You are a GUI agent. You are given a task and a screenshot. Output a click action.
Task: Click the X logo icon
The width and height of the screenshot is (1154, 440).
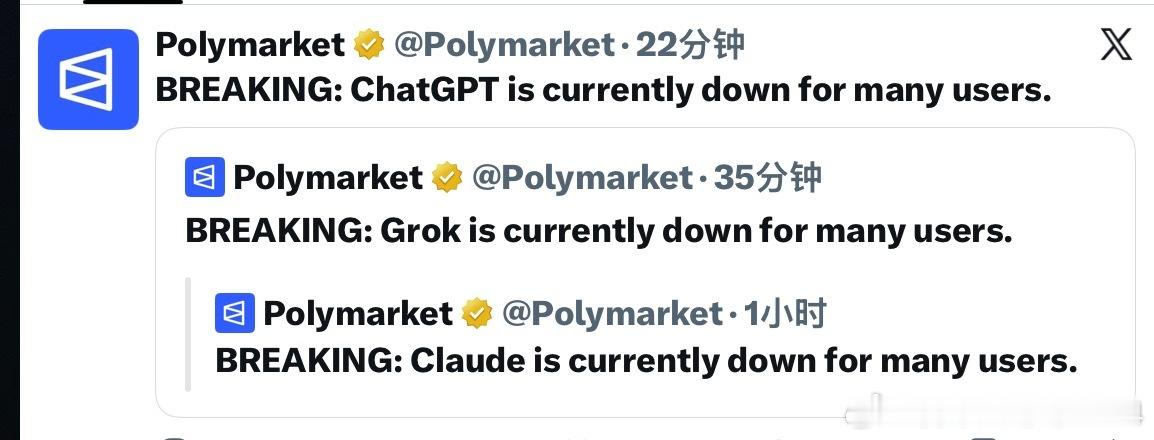(1116, 46)
